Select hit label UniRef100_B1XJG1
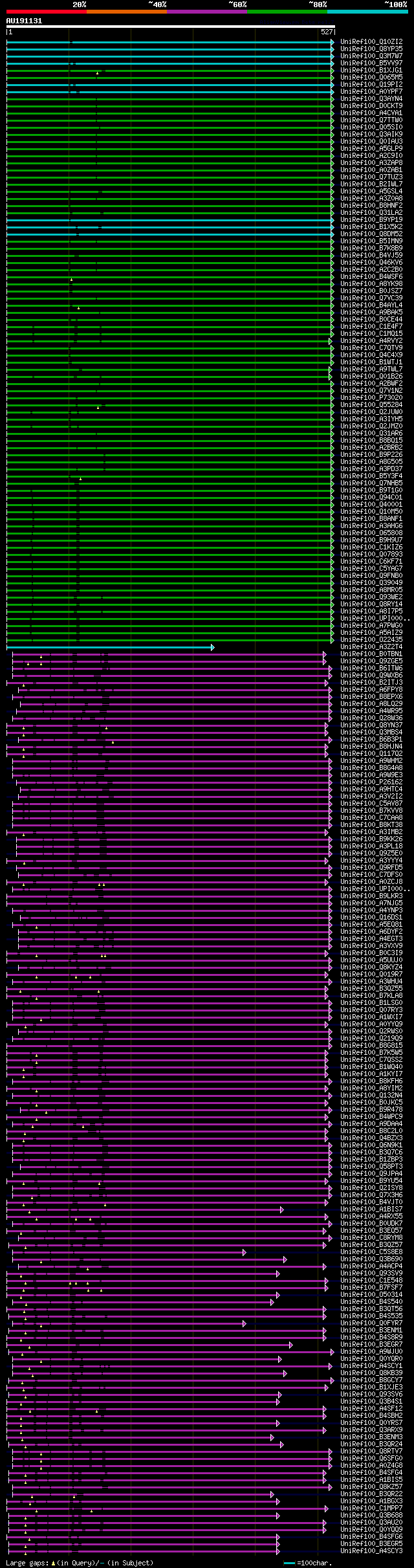Image resolution: width=414 pixels, height=1568 pixels. 371,70
